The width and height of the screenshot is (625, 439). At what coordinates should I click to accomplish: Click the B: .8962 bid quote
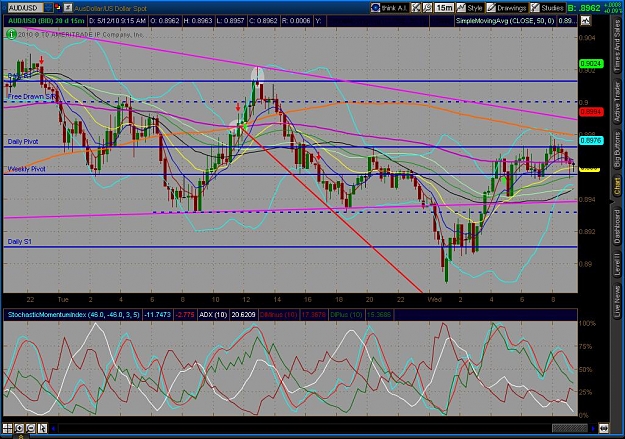[584, 8]
